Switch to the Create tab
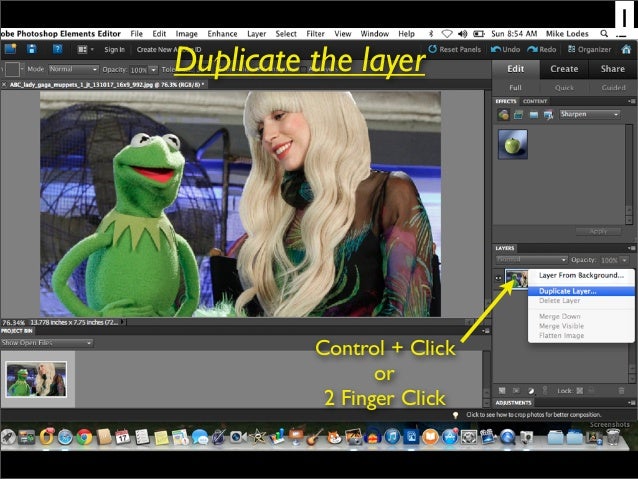 564,69
